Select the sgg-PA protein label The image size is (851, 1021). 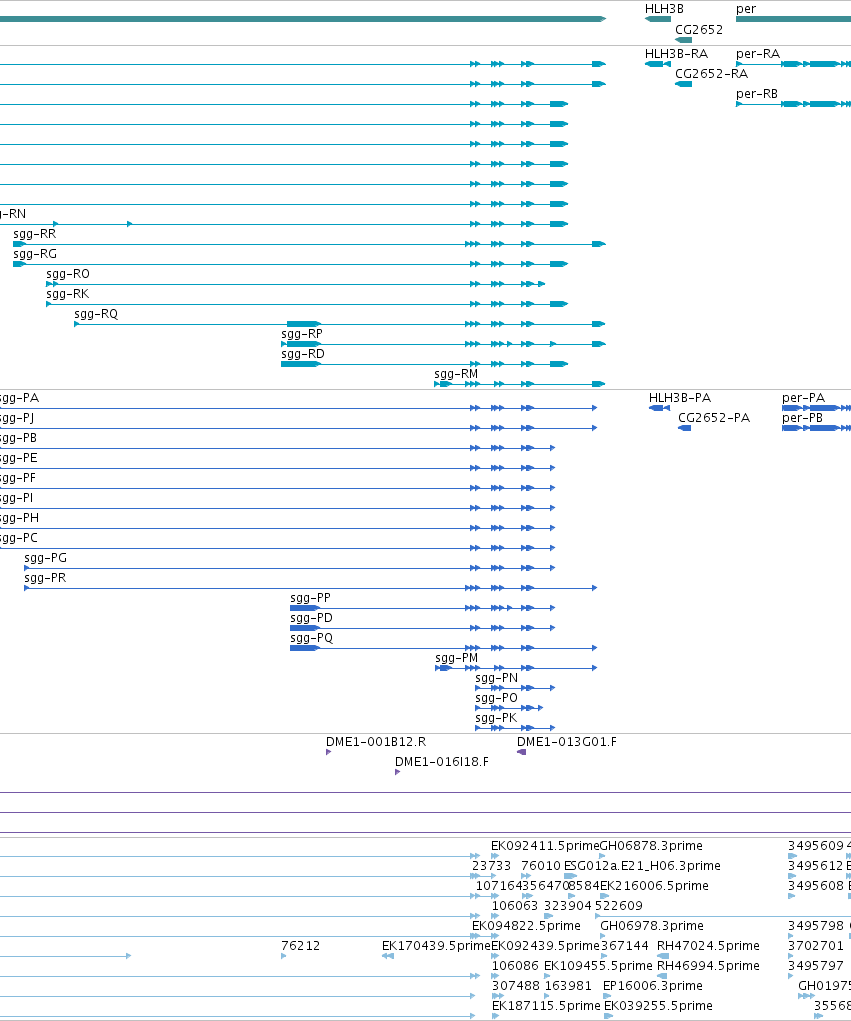point(18,398)
